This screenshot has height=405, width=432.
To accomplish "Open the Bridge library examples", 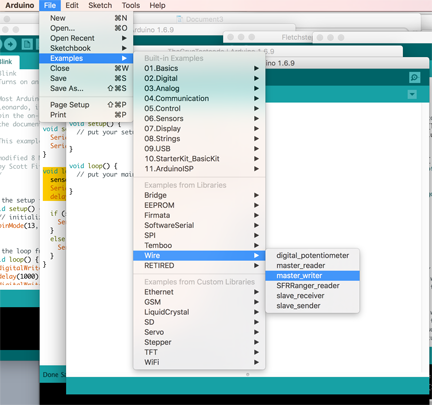I will point(199,195).
